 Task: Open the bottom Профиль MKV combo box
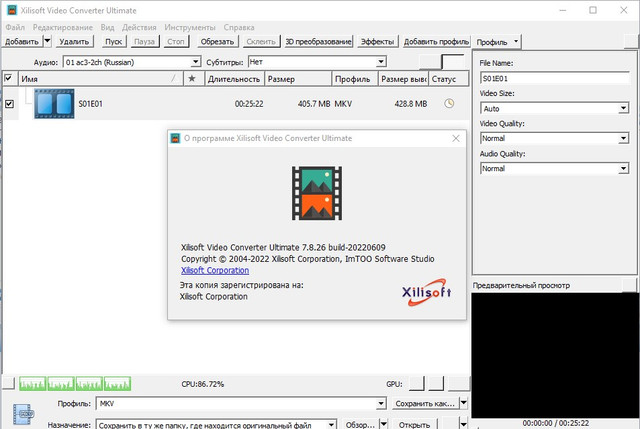click(x=241, y=403)
